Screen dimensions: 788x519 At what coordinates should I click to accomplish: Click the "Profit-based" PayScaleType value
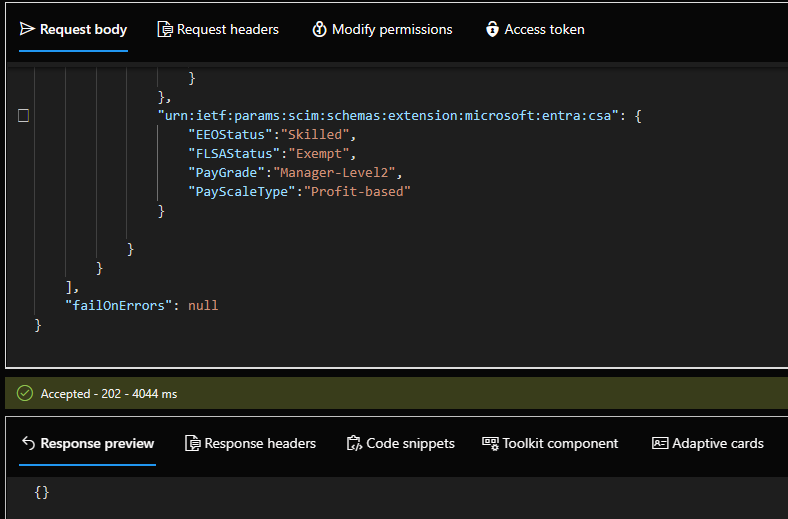coord(357,192)
